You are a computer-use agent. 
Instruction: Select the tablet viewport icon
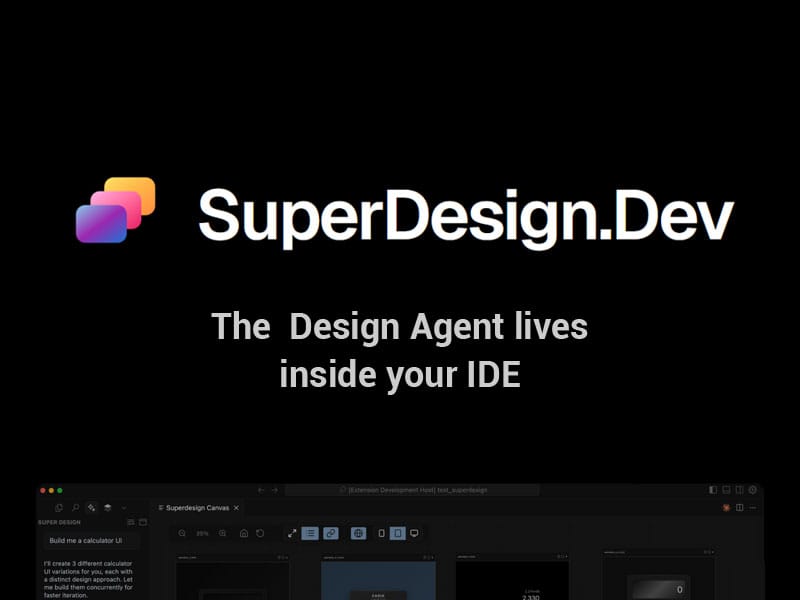click(x=397, y=533)
